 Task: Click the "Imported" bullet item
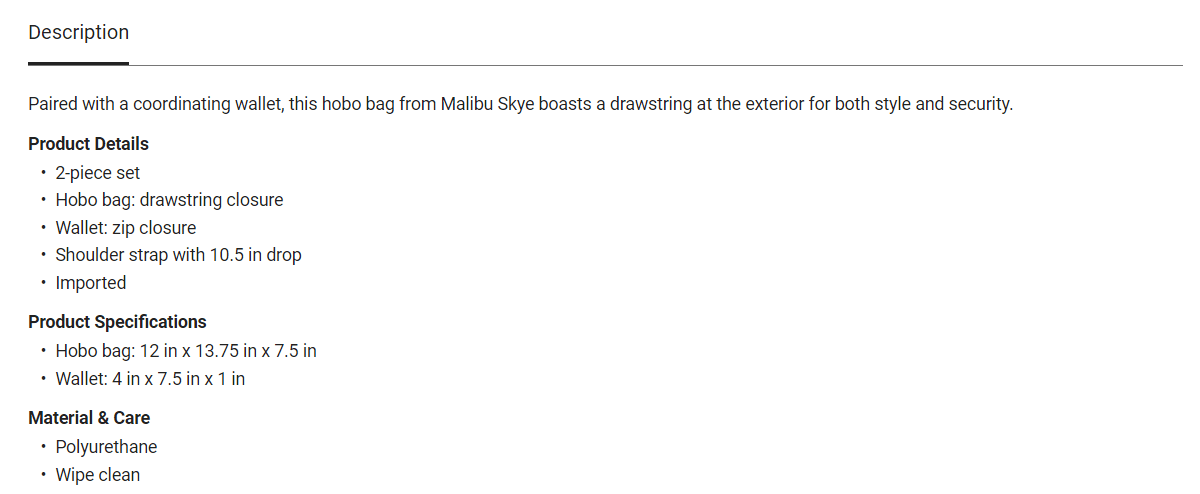pos(91,283)
